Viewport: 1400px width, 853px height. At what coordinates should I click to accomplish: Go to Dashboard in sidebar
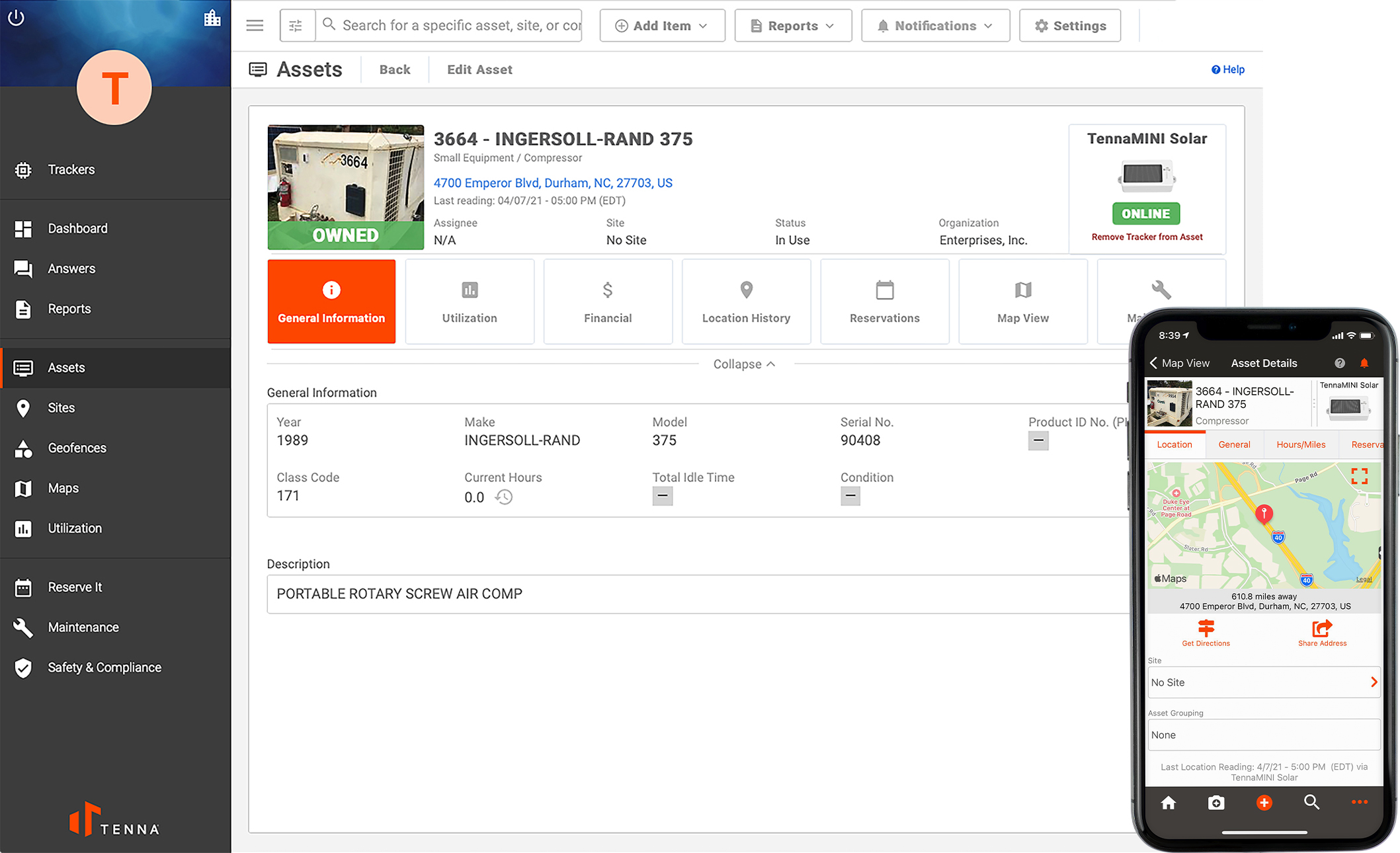pyautogui.click(x=116, y=229)
